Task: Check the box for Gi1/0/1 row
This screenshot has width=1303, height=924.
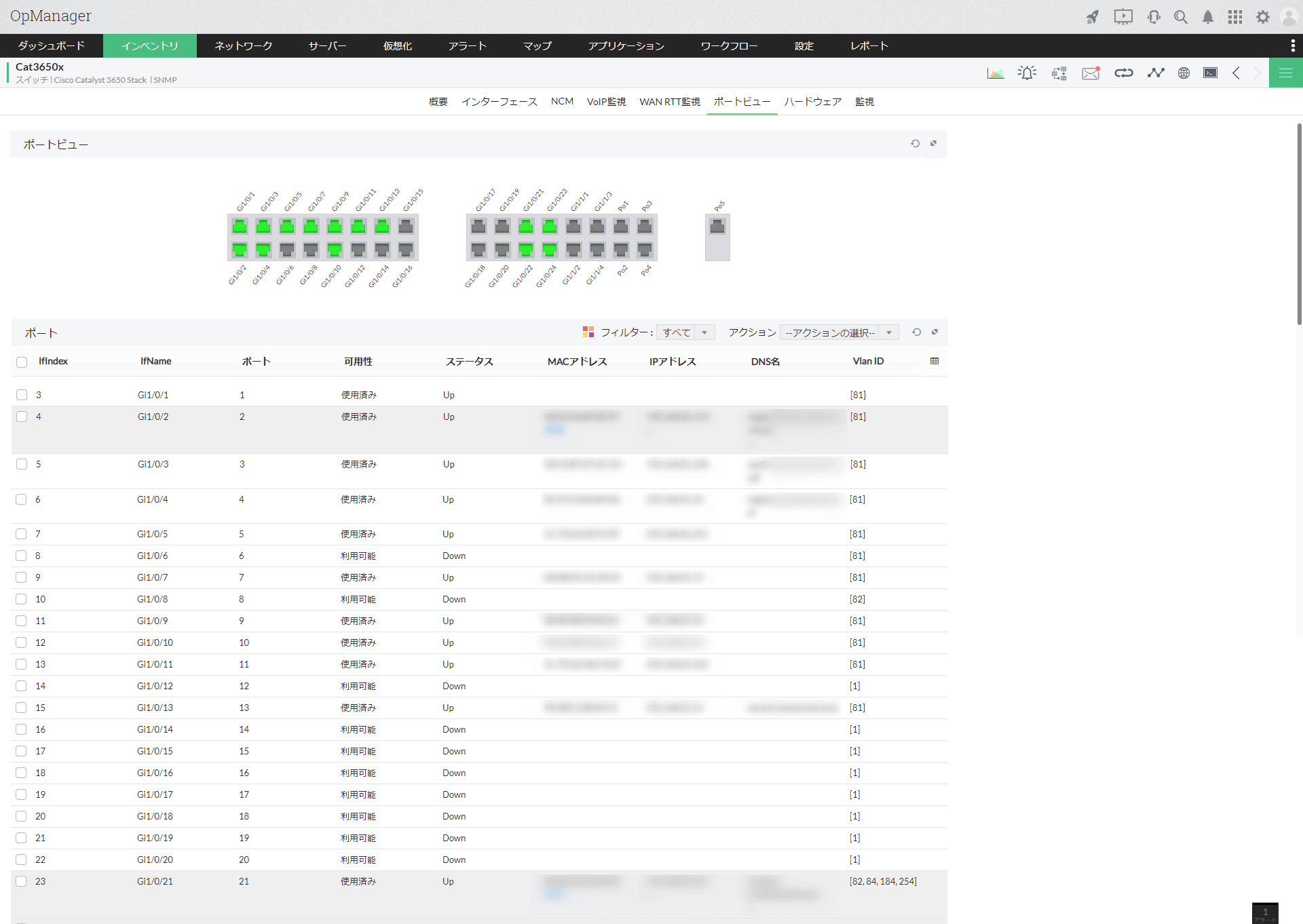Action: pyautogui.click(x=22, y=395)
